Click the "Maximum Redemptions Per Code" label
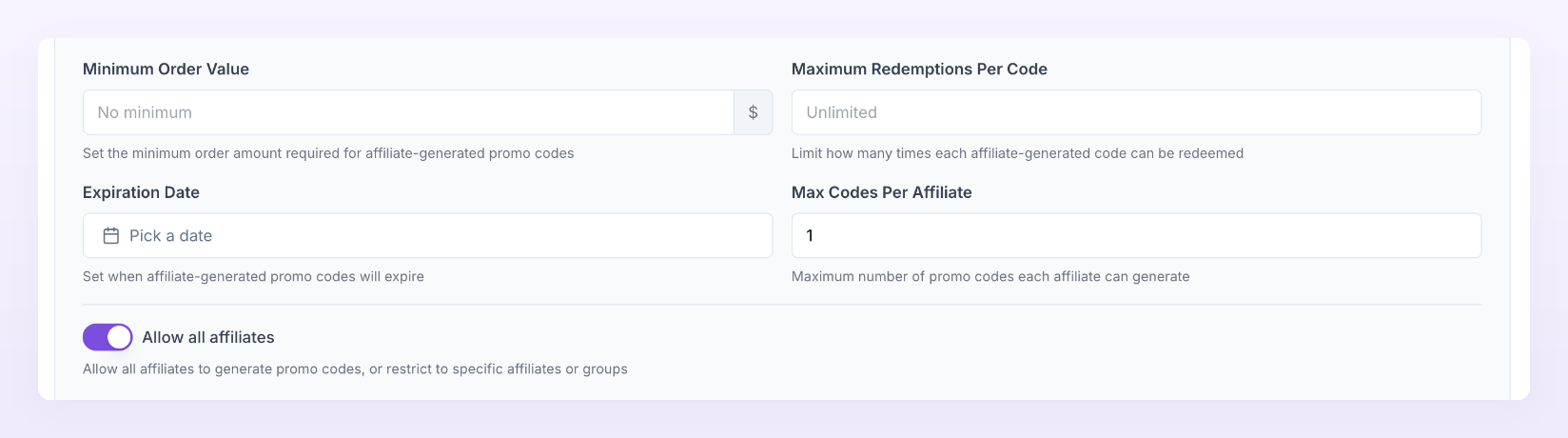 (x=919, y=69)
